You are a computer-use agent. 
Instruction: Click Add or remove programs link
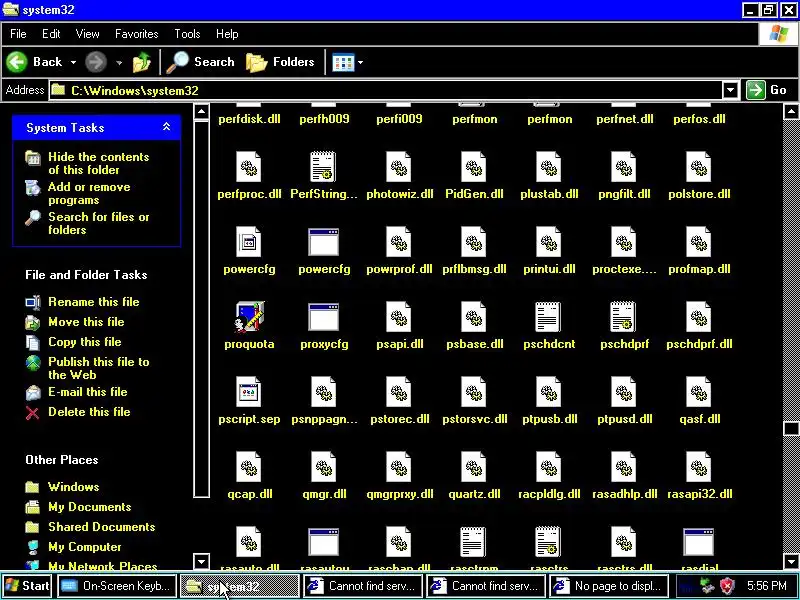tap(89, 193)
